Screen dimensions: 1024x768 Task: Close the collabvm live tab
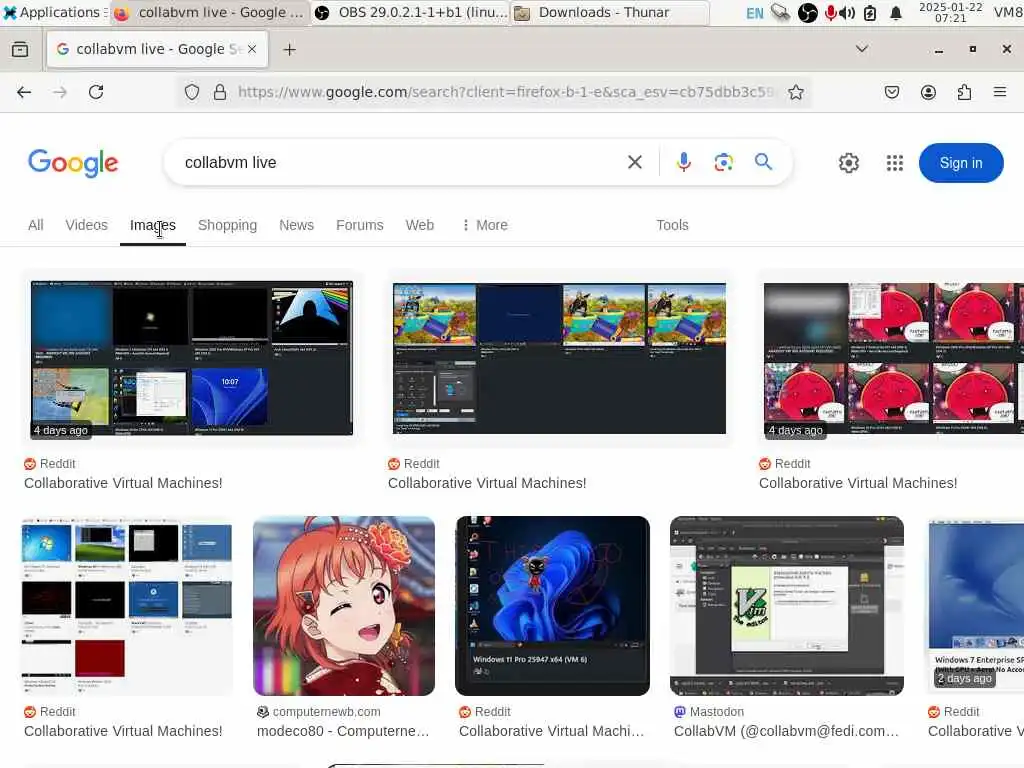[252, 49]
